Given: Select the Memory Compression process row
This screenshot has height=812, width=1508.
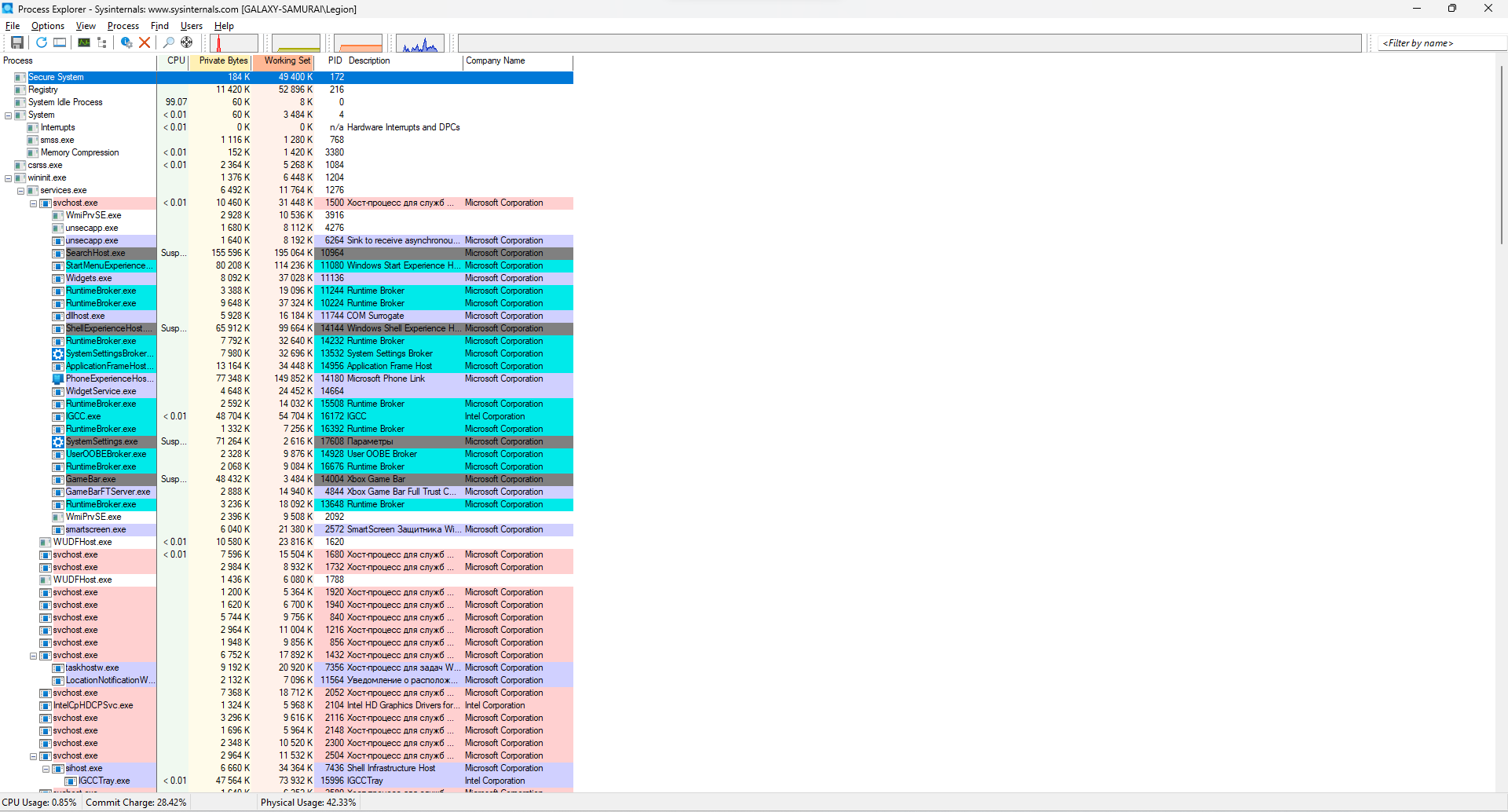Looking at the screenshot, I should coord(287,152).
